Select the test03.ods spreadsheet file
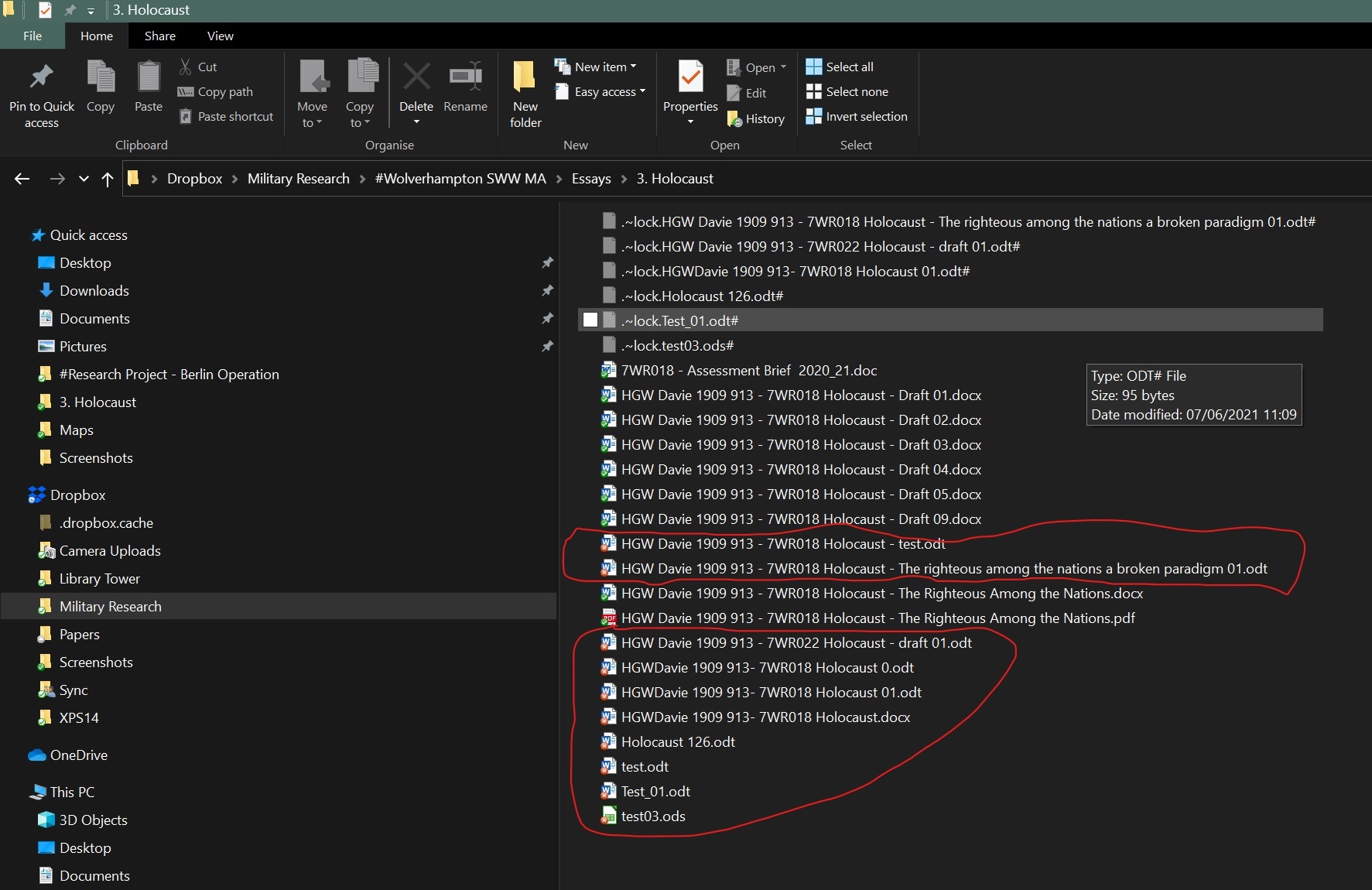This screenshot has height=890, width=1372. click(x=652, y=816)
